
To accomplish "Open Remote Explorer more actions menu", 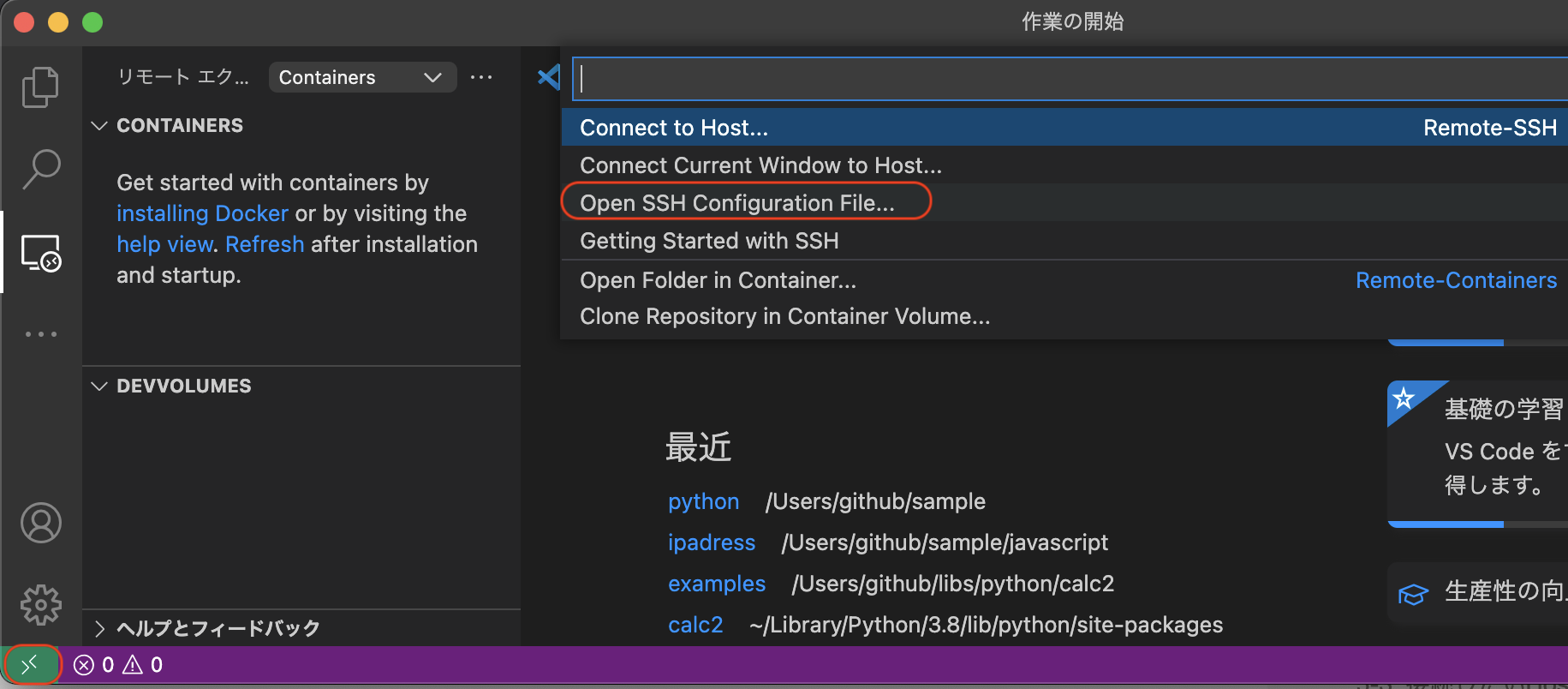I will (481, 77).
